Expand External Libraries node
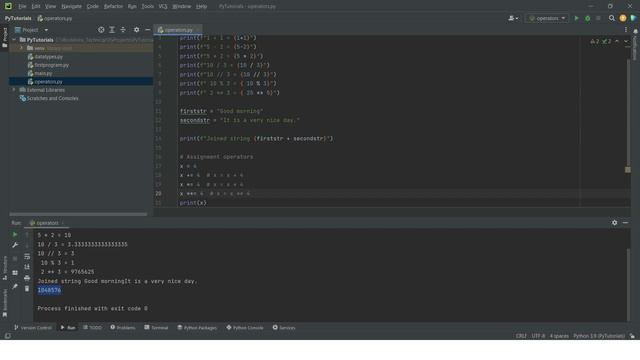Viewport: 640px width, 360px height. click(14, 90)
